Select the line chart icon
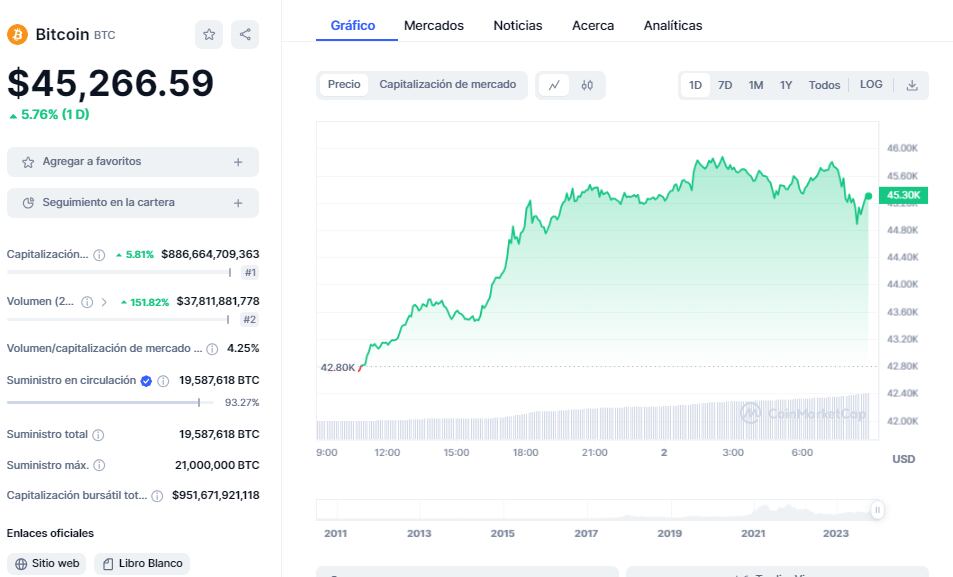This screenshot has height=577, width=953. 556,85
